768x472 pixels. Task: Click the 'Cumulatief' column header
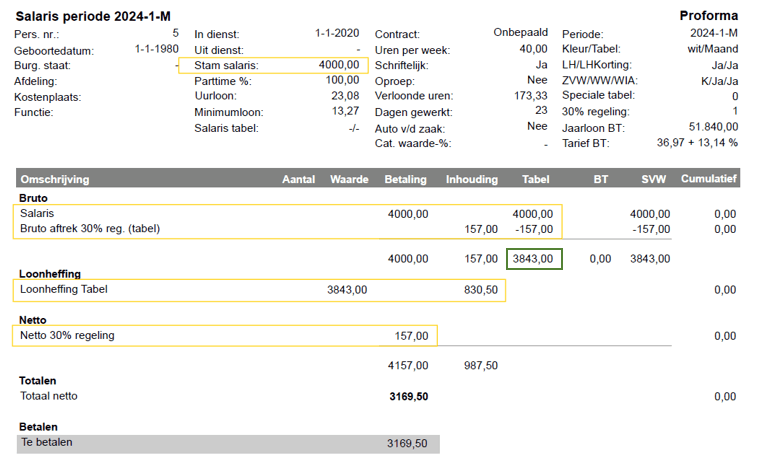(709, 179)
